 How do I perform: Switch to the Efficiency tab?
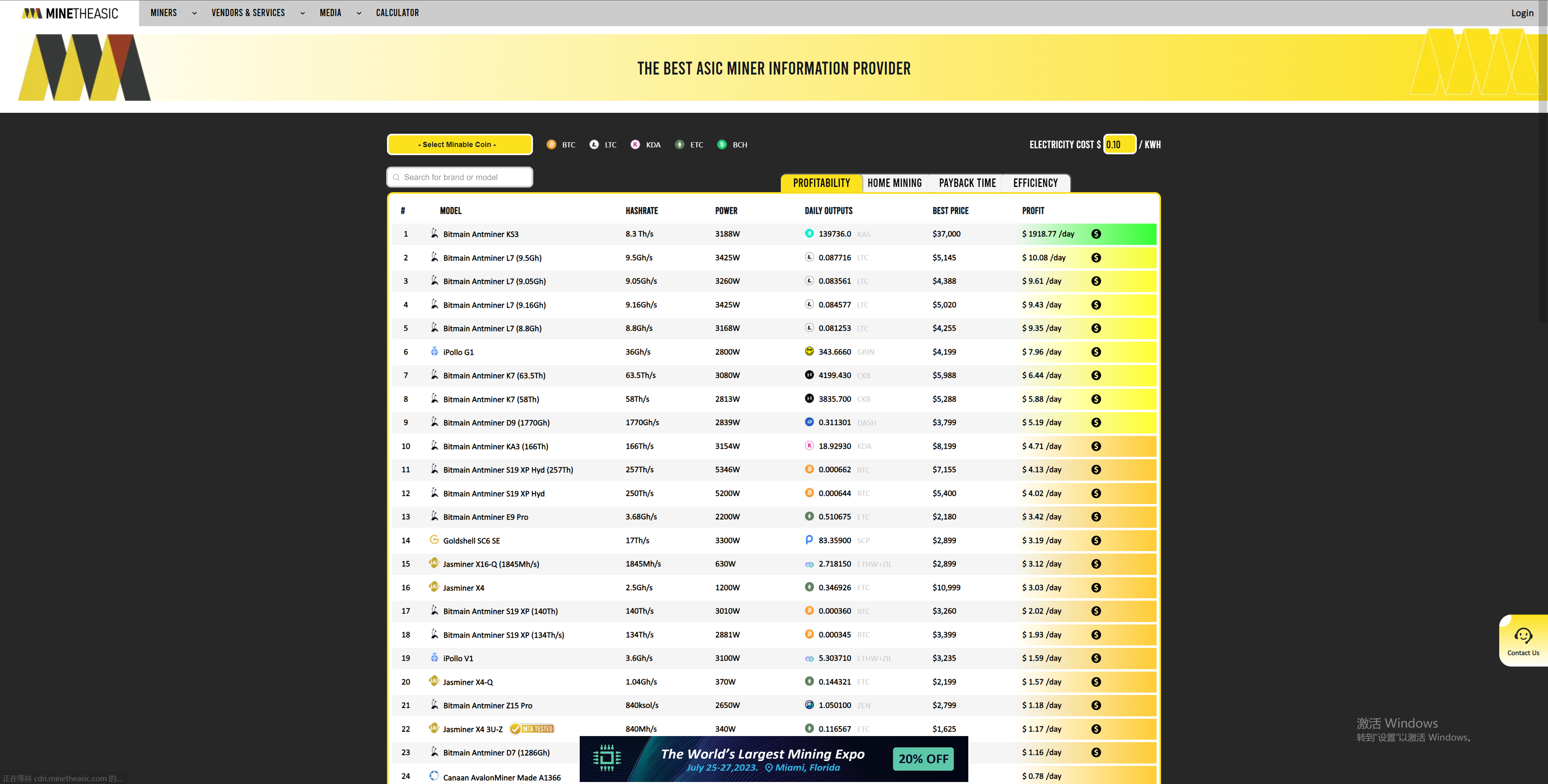click(1035, 183)
